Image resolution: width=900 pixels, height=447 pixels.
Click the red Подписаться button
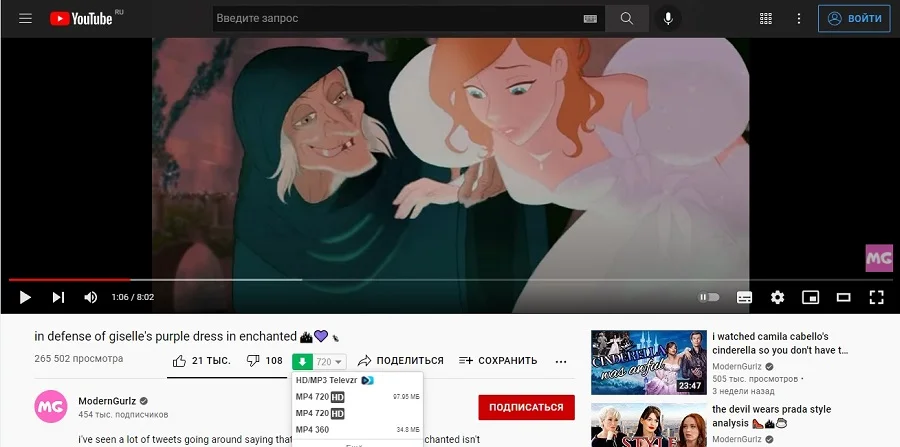click(x=526, y=407)
